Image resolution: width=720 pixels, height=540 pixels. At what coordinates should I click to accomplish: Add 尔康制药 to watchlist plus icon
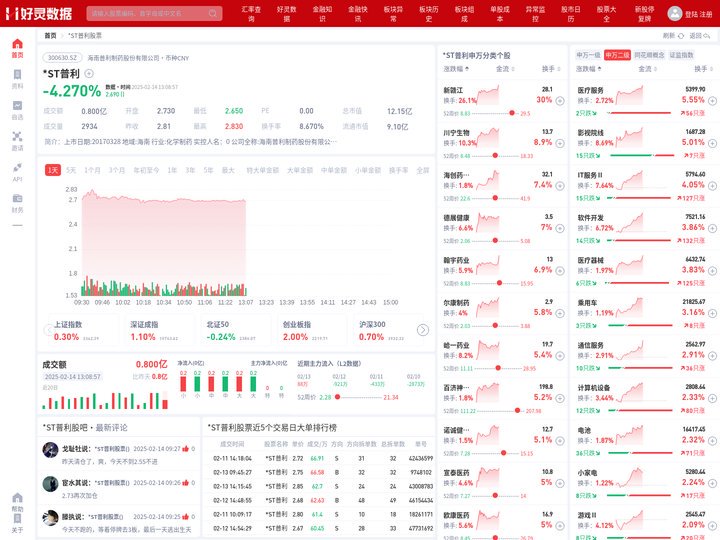point(560,313)
